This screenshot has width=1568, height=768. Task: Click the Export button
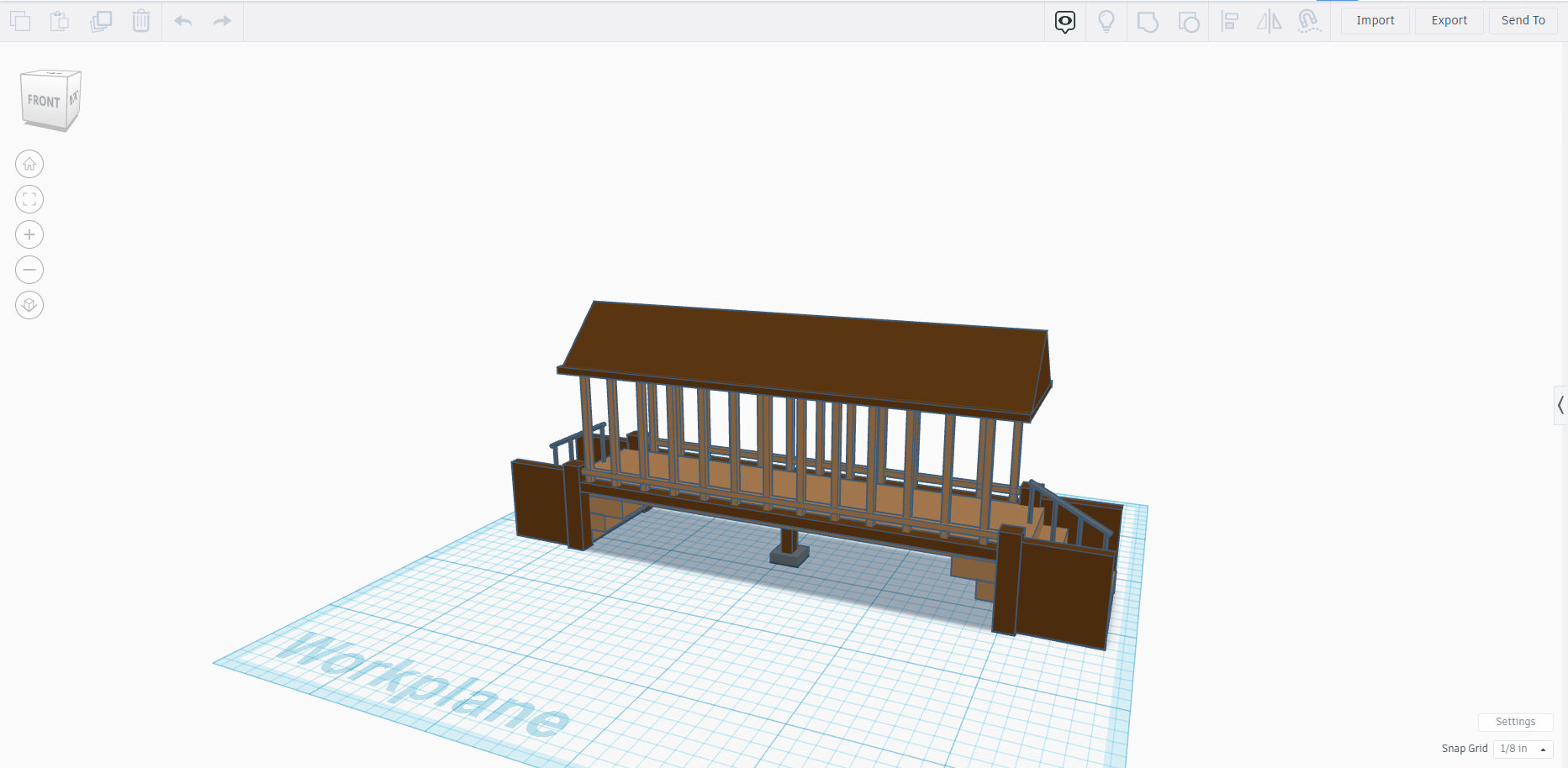[x=1449, y=21]
